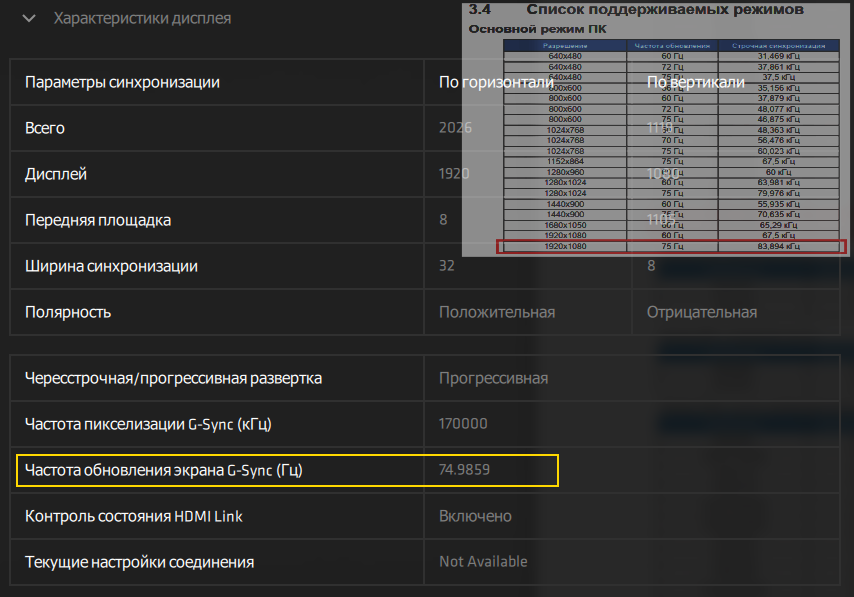Select the Чересстрочная/прогрессивная развертка label
The image size is (854, 597).
(173, 378)
